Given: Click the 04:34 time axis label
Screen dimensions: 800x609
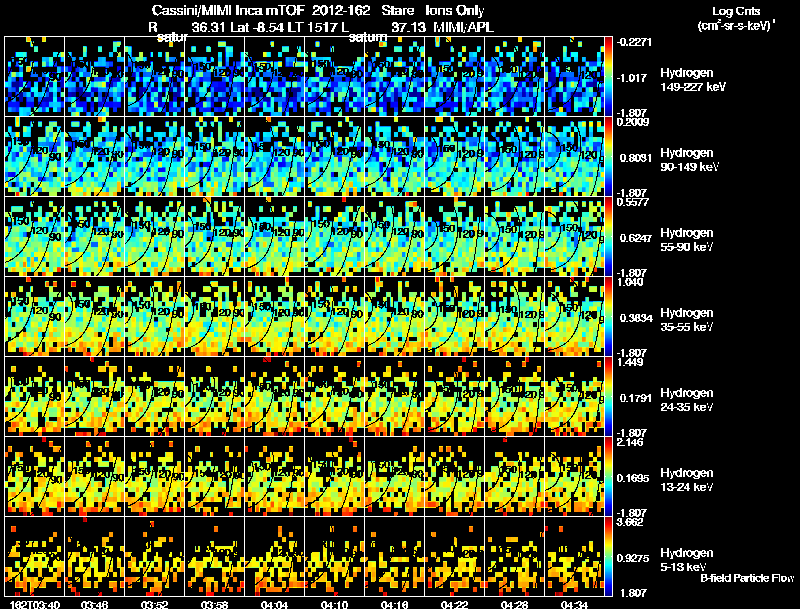Looking at the screenshot, I should click(574, 605).
